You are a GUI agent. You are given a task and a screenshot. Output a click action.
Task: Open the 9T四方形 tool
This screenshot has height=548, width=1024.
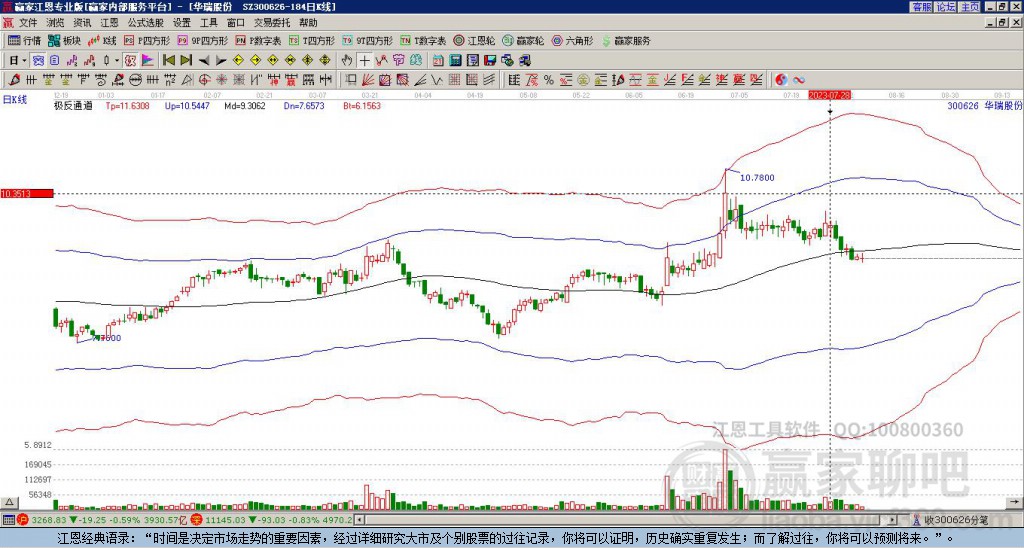(368, 40)
